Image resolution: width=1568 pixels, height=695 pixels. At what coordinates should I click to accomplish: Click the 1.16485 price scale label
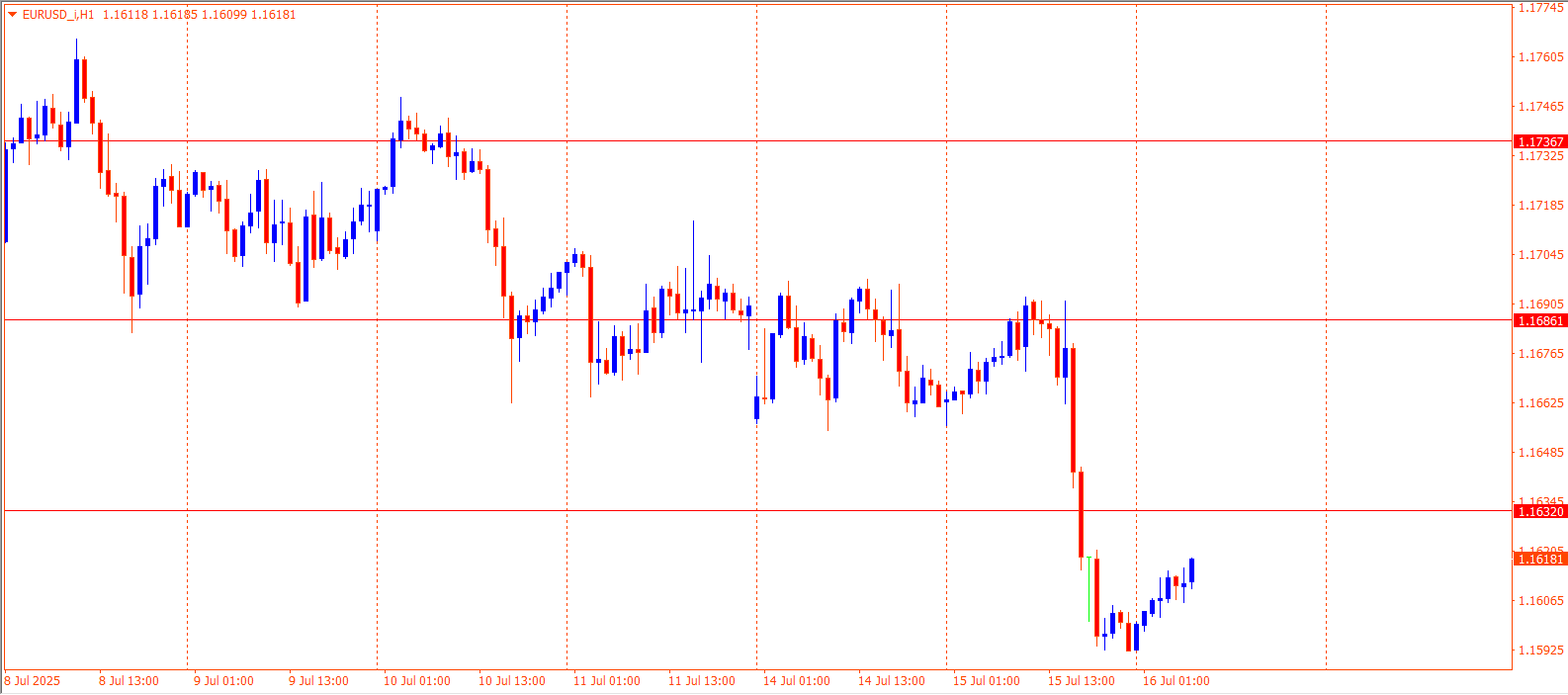[x=1541, y=453]
